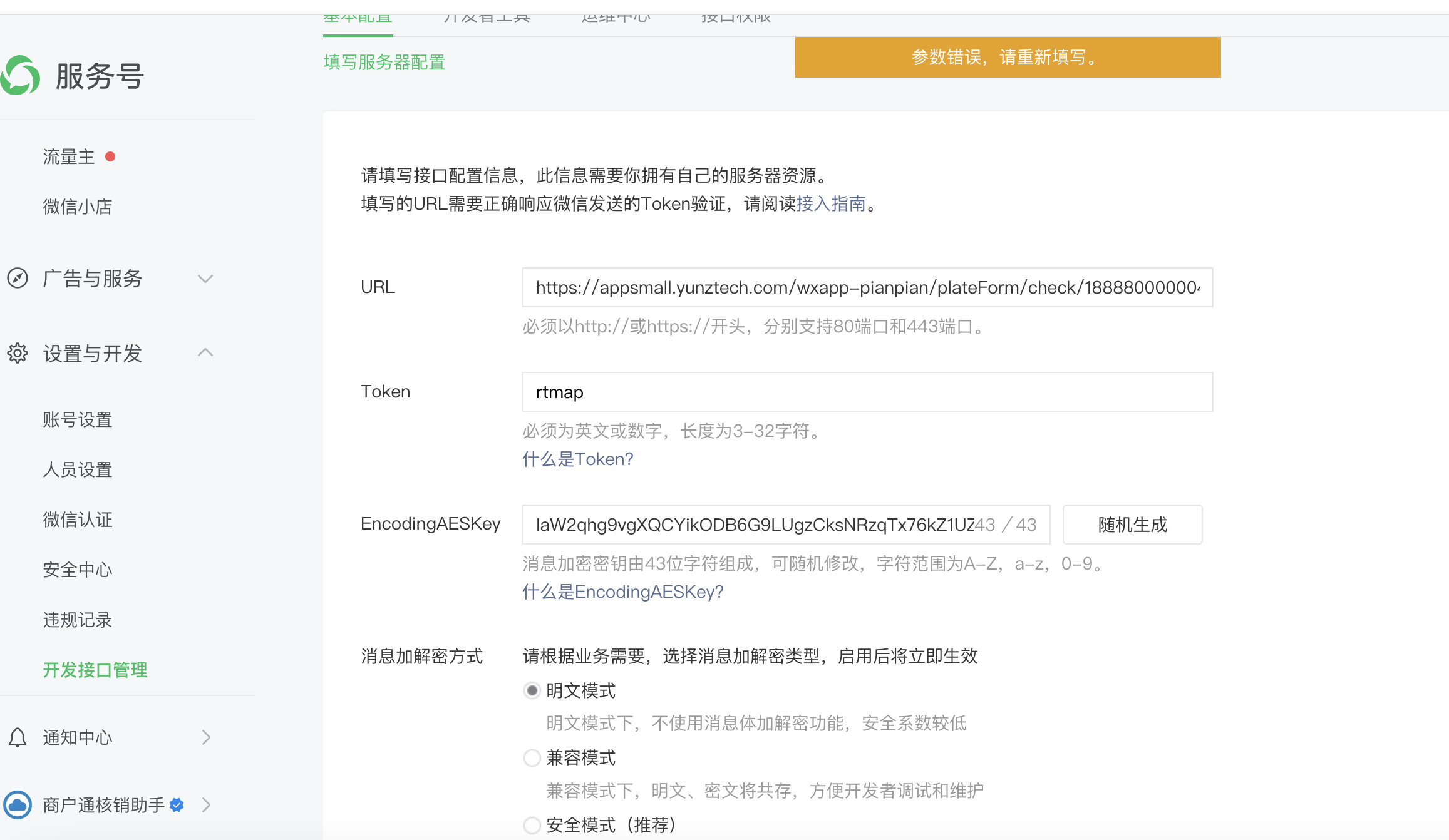Expand the 广告与服务 section chevron
The width and height of the screenshot is (1449, 840).
[205, 279]
